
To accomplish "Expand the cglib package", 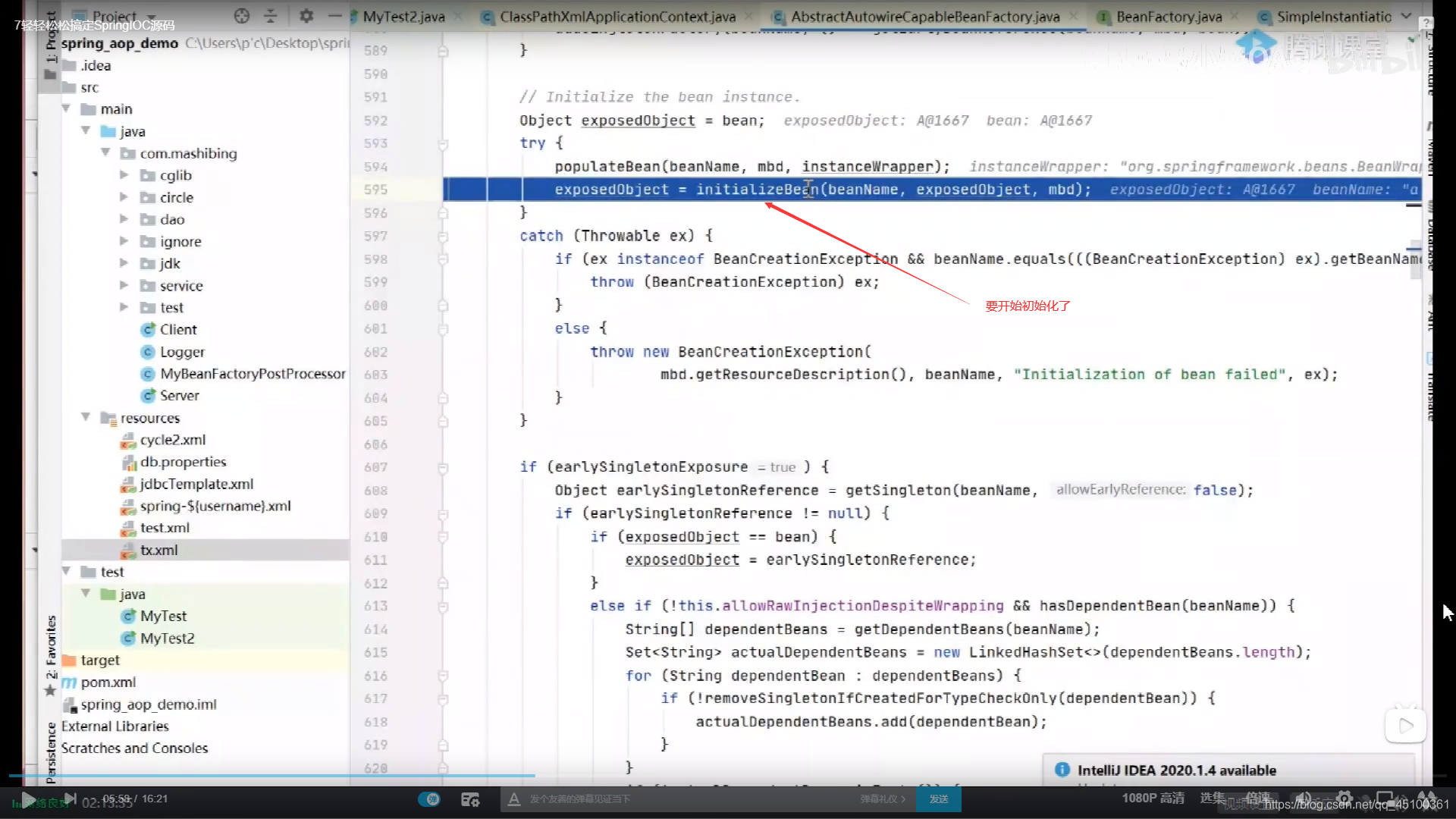I will point(124,174).
